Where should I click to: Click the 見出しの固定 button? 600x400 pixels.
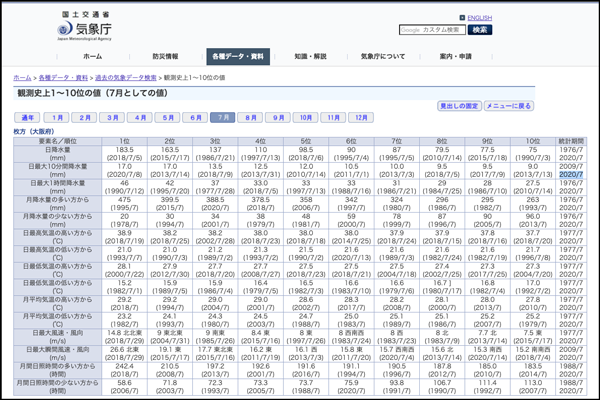(459, 106)
